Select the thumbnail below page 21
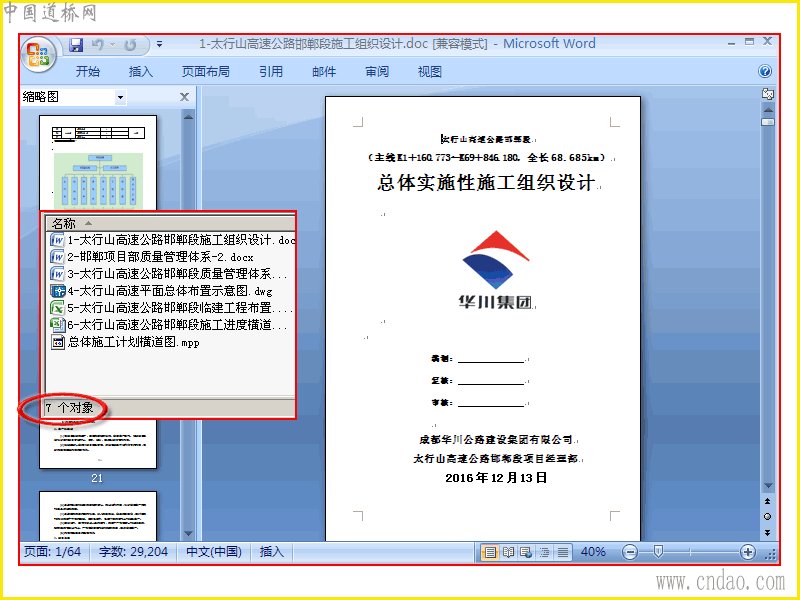 tap(98, 515)
